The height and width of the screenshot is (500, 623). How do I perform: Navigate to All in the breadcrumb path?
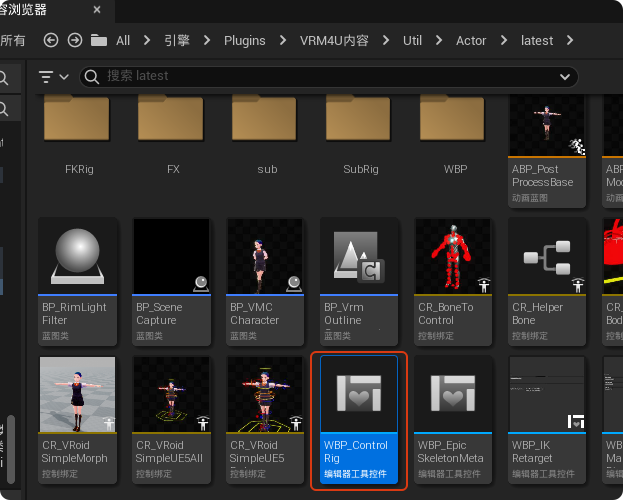[x=123, y=41]
